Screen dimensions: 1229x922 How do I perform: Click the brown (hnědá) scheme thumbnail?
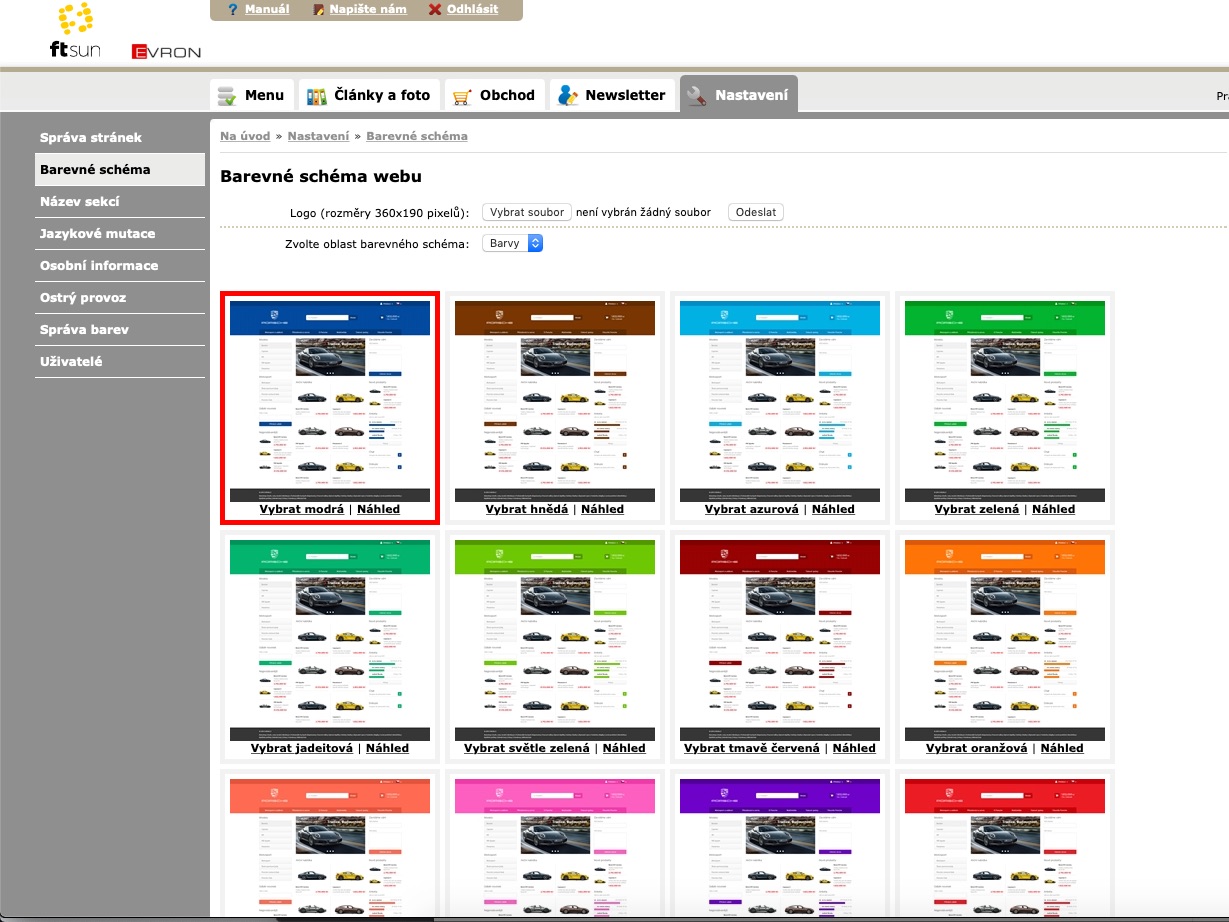coord(555,401)
